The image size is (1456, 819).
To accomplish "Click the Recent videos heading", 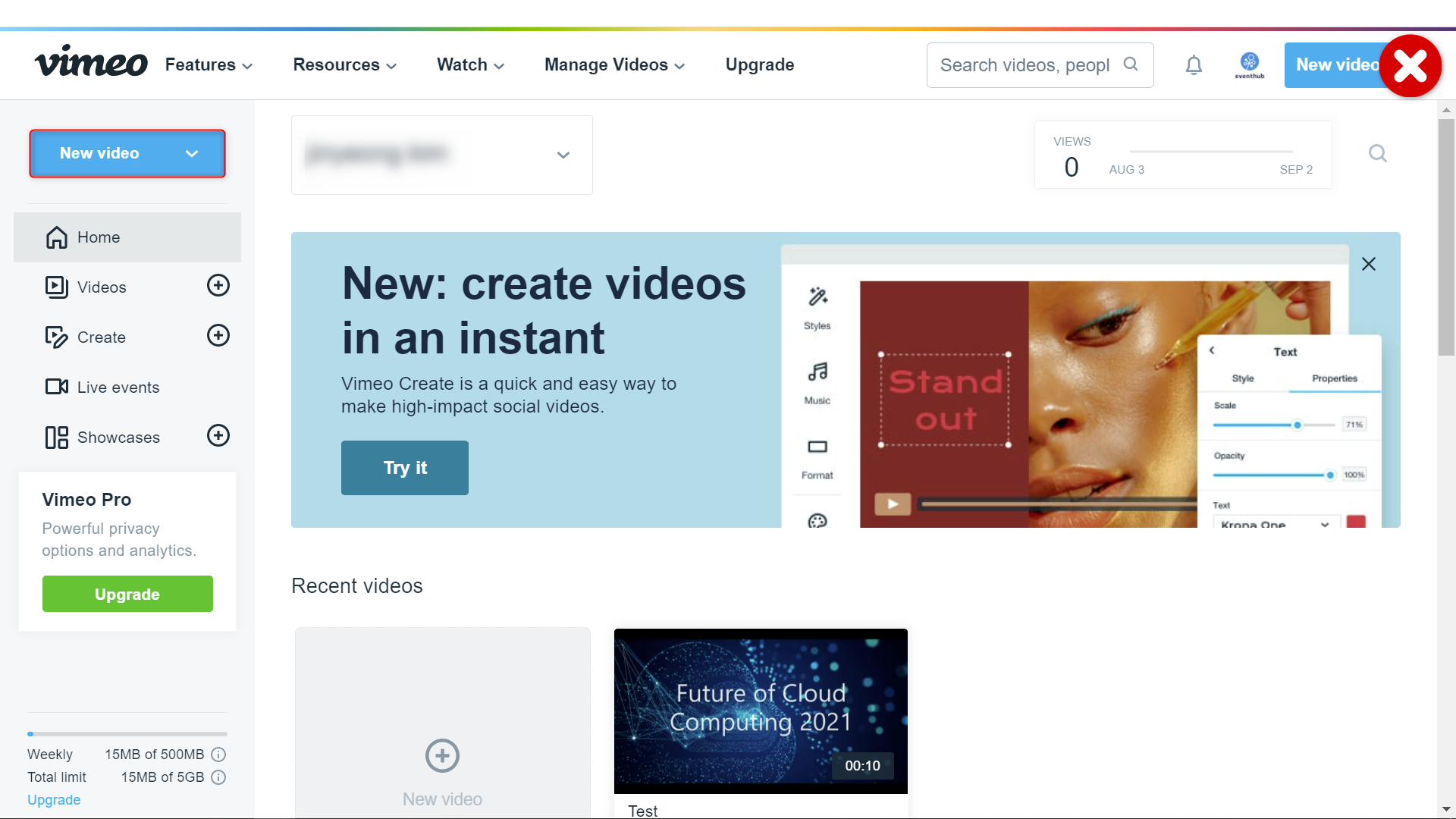I will coord(357,586).
